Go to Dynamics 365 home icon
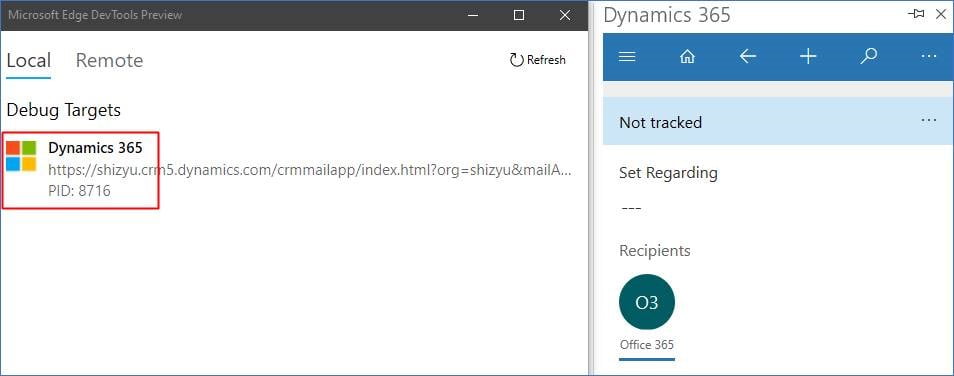This screenshot has height=376, width=954. click(687, 57)
